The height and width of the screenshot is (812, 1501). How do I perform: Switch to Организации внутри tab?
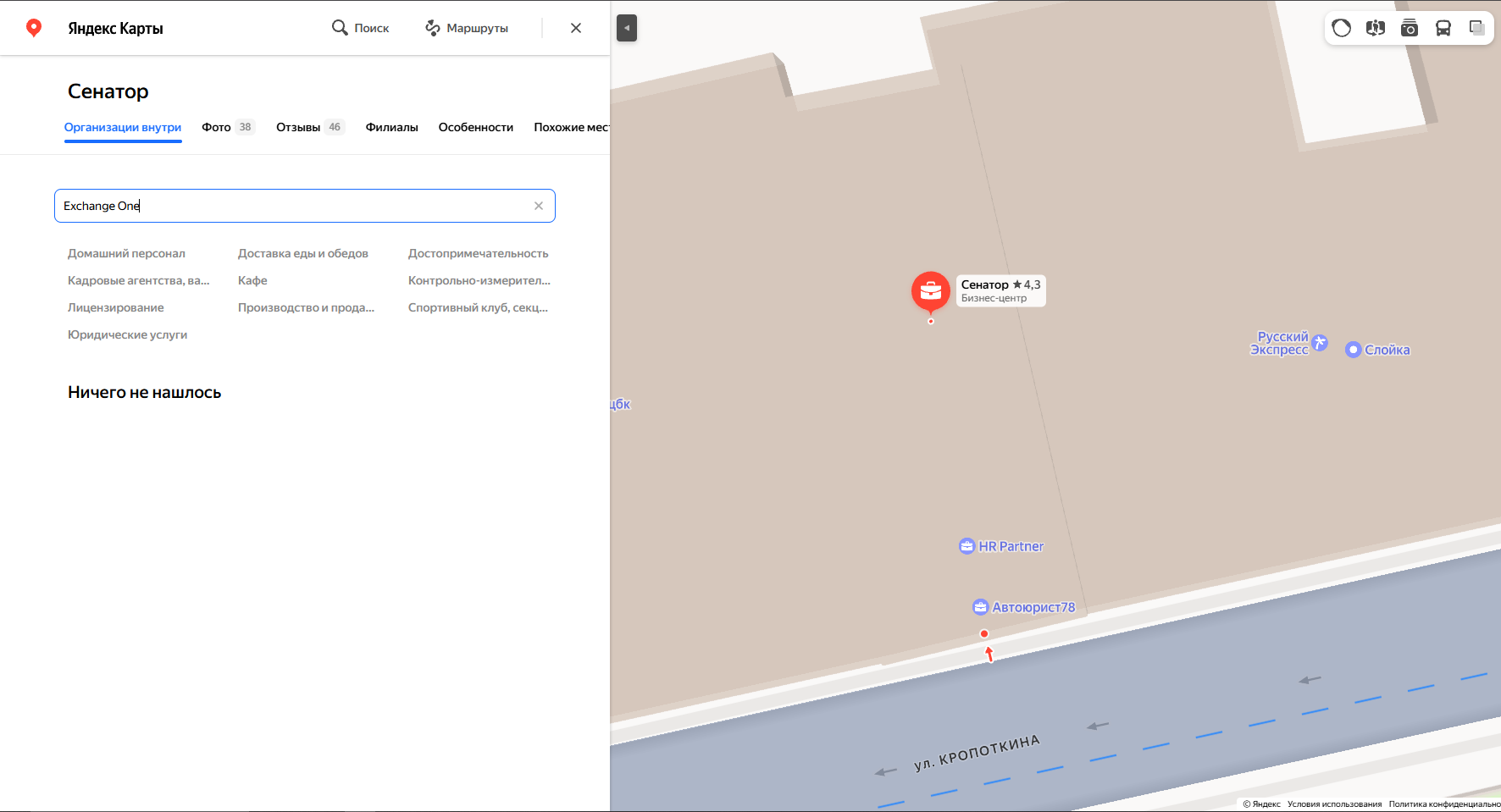(123, 128)
